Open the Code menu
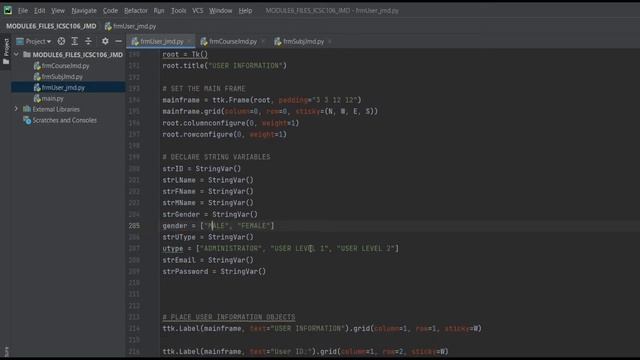640x360 pixels. 110,11
